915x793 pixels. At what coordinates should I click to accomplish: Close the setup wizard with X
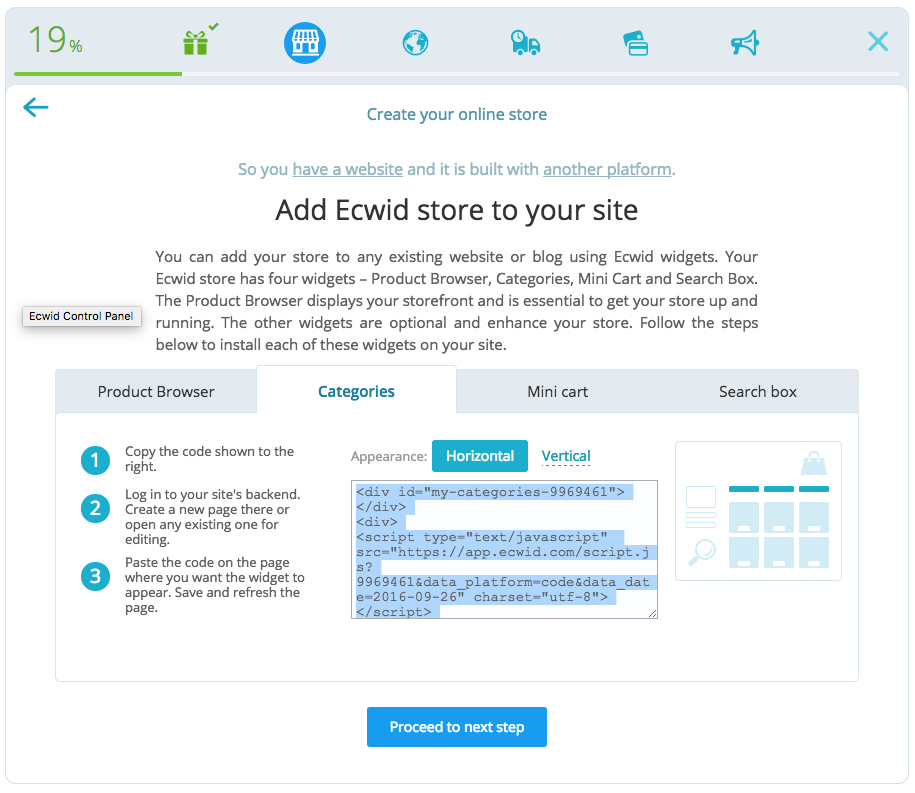[878, 41]
